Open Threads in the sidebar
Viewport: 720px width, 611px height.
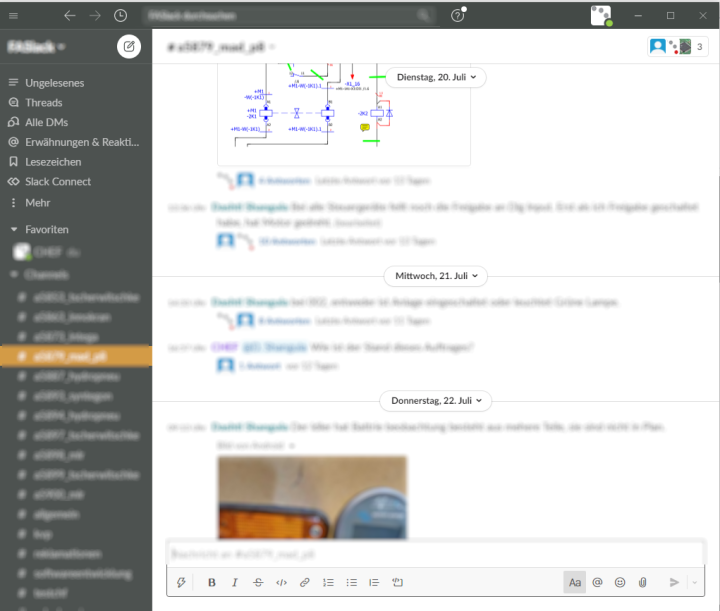pyautogui.click(x=44, y=103)
